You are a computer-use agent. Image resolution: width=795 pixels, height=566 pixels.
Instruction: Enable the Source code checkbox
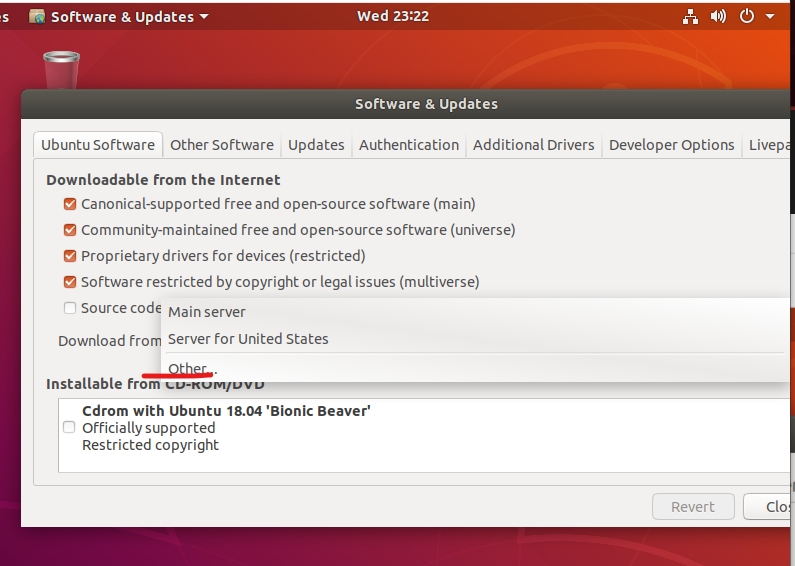pos(70,308)
